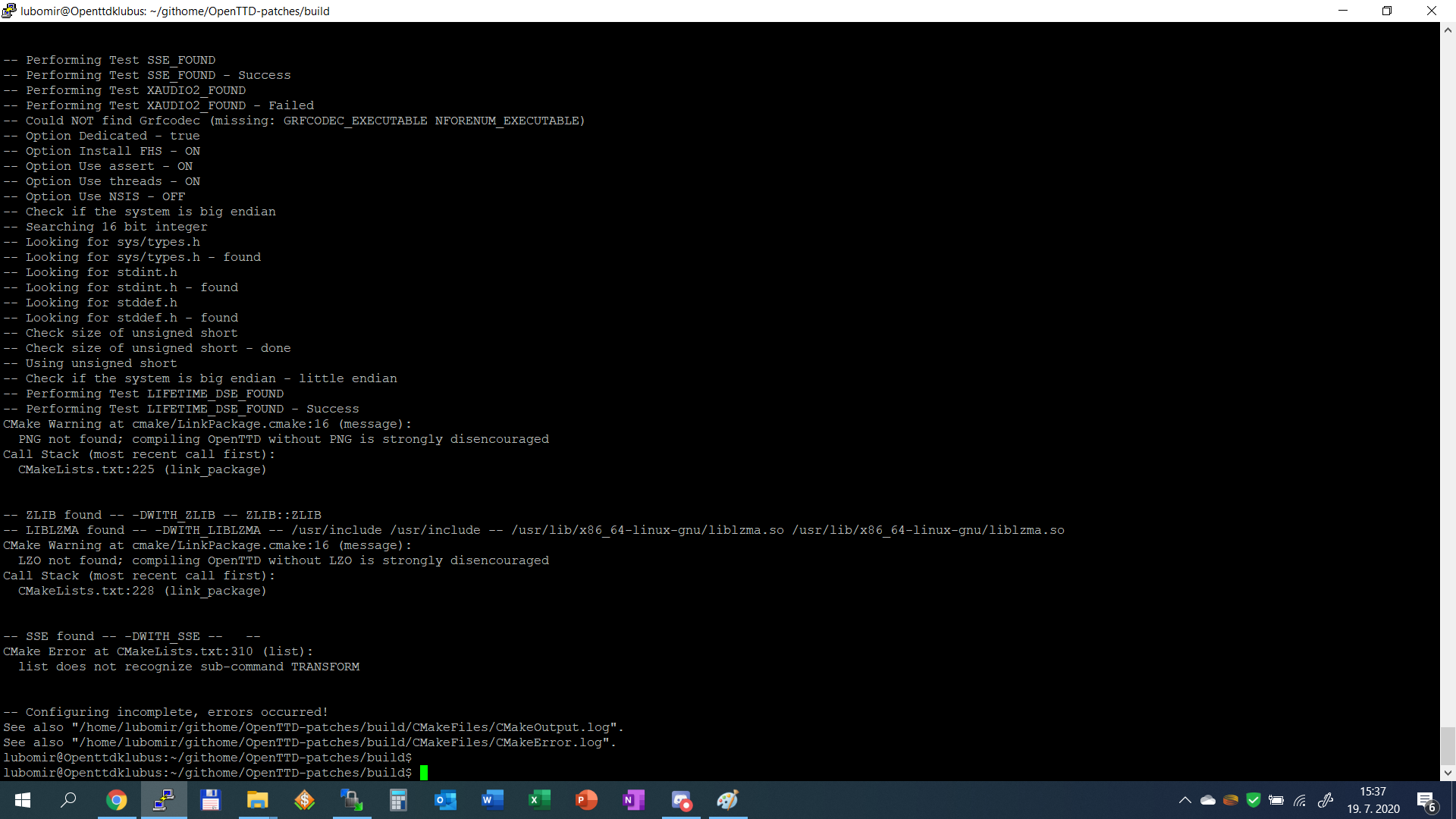The width and height of the screenshot is (1456, 819).
Task: Click 'SSE found -- -DWITH_SSE' line
Action: tap(132, 636)
